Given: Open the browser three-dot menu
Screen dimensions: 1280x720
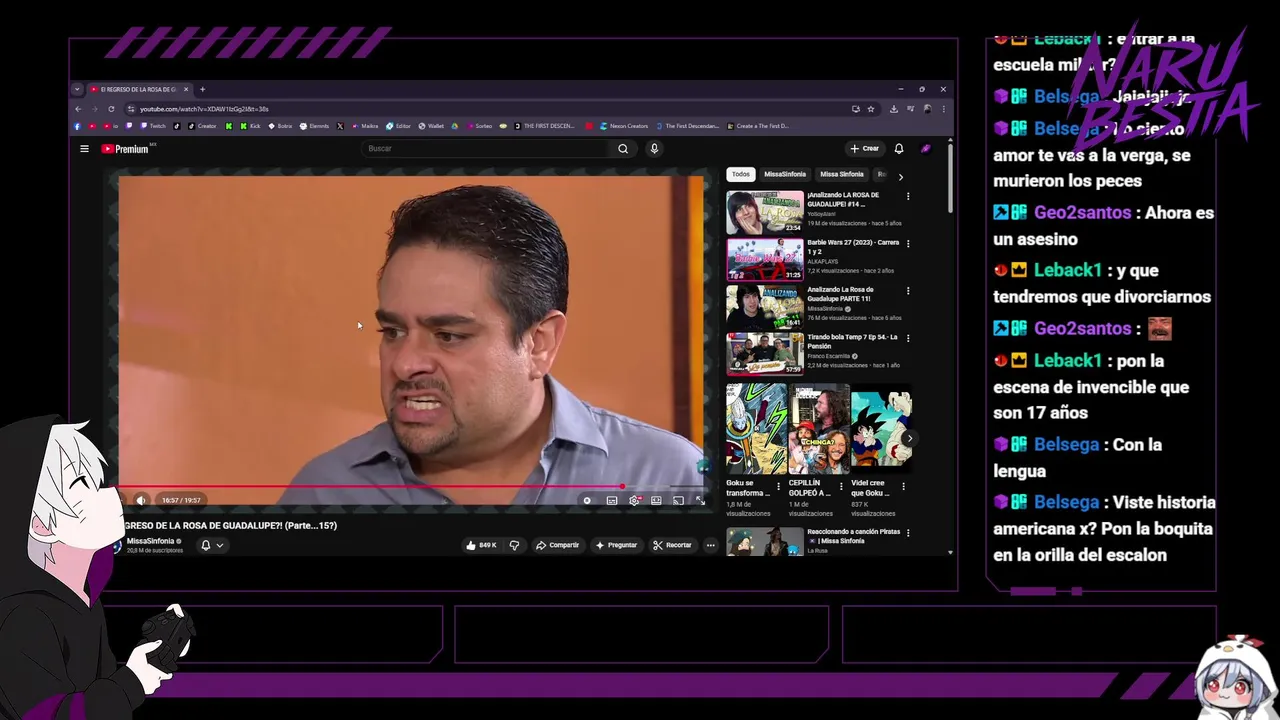Looking at the screenshot, I should [x=943, y=109].
